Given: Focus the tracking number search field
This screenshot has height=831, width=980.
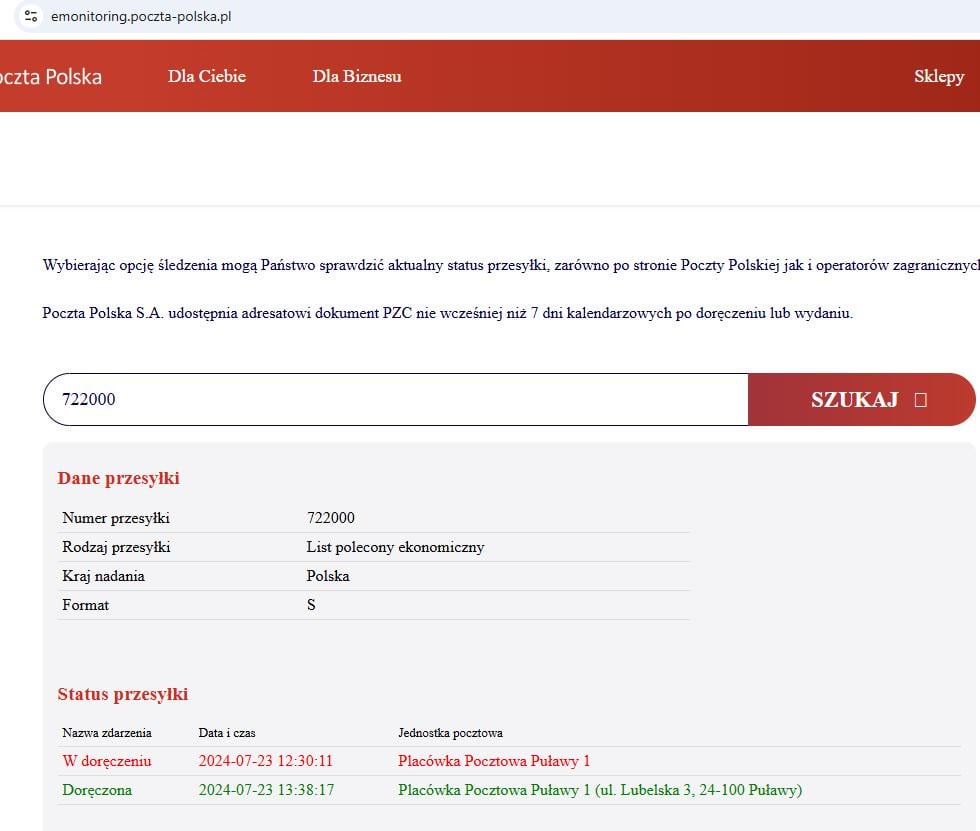Looking at the screenshot, I should (395, 400).
